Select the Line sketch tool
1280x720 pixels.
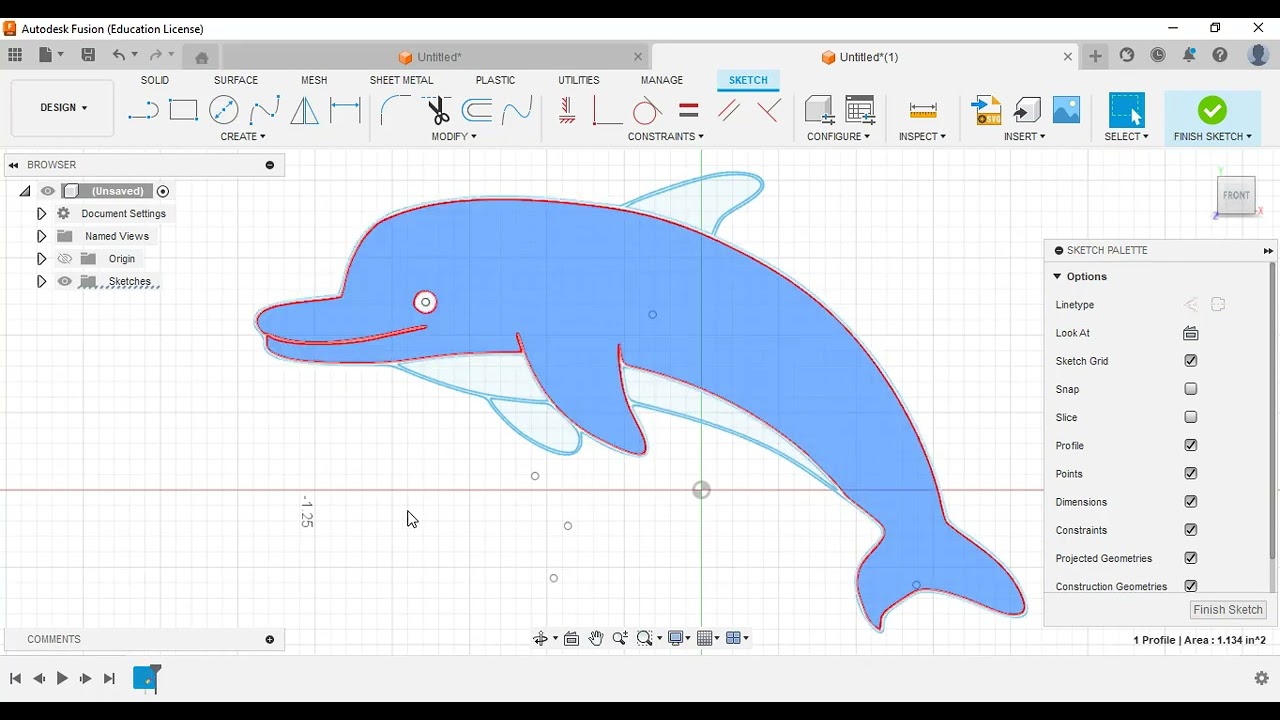pos(143,110)
